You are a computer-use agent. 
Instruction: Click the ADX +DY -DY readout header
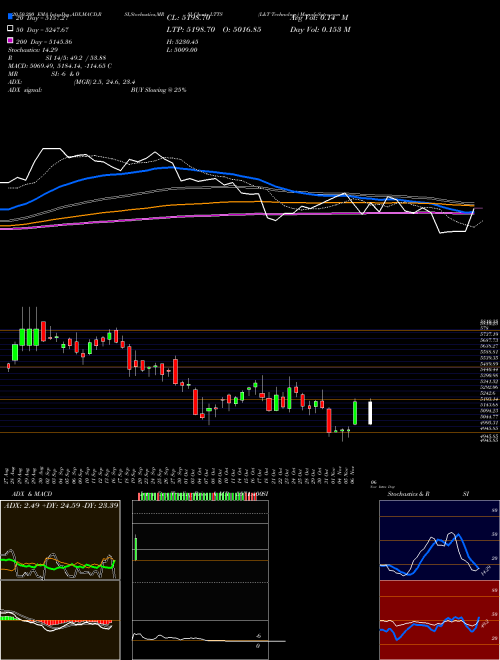coord(61,505)
